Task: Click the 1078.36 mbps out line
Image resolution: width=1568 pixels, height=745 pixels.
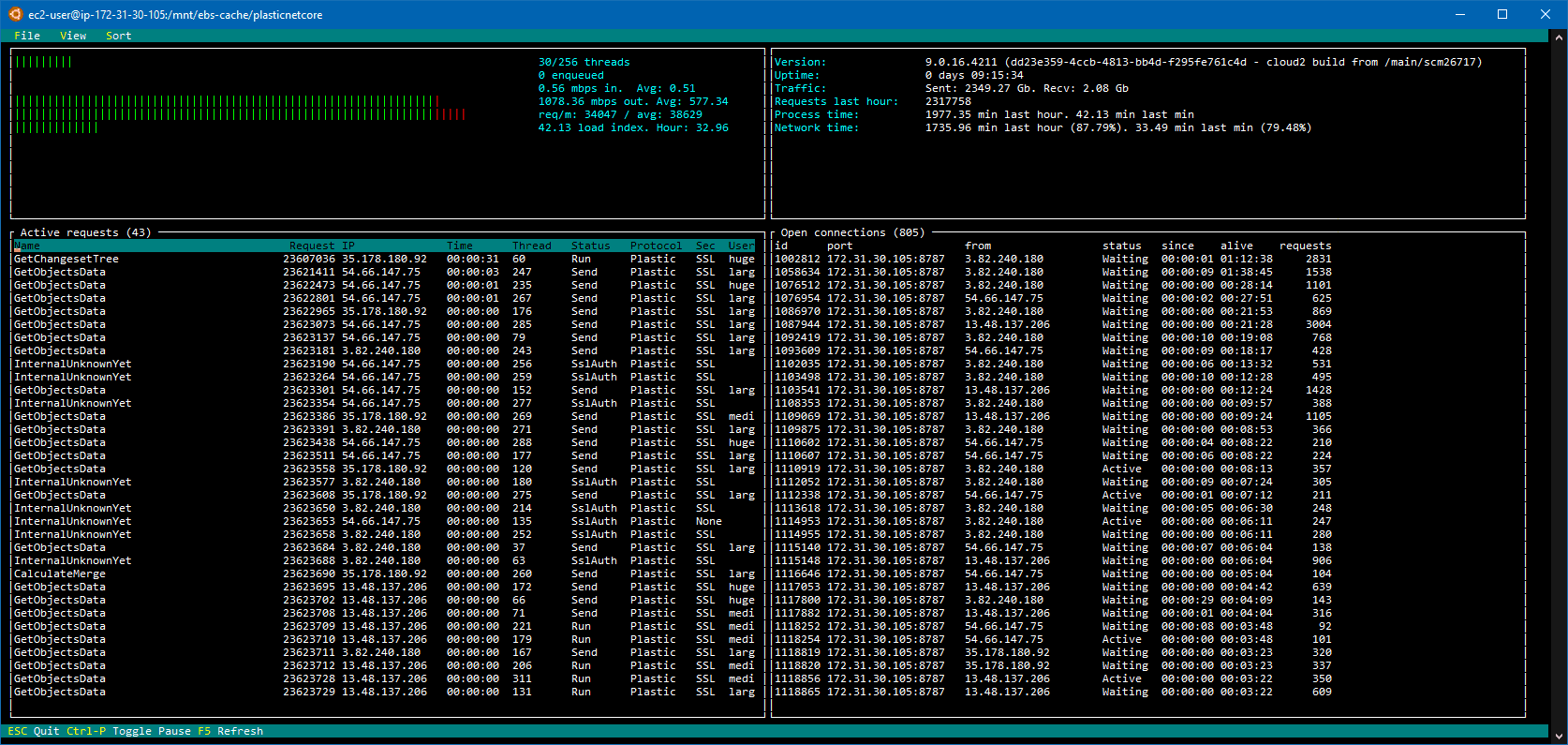Action: coord(633,101)
